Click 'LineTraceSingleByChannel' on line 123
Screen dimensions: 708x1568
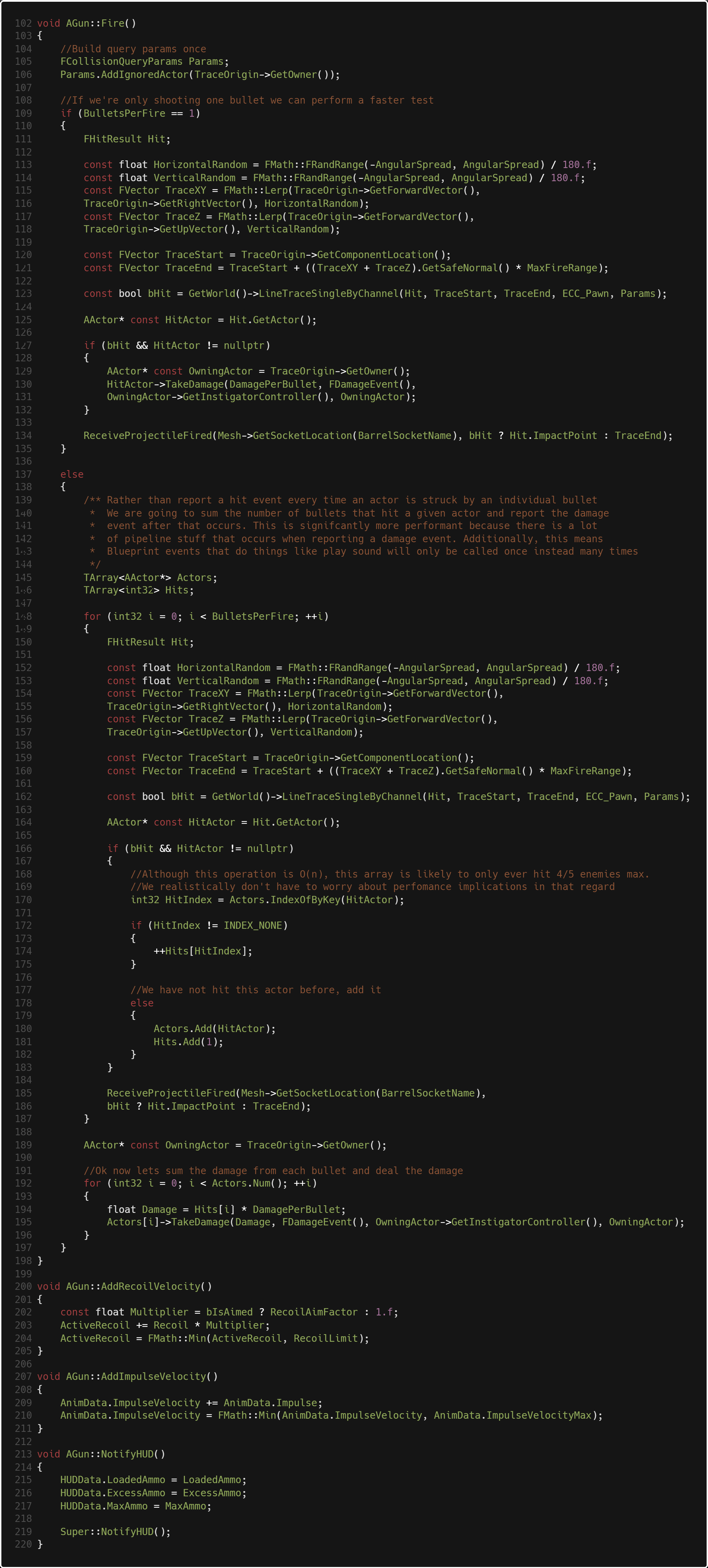click(329, 293)
